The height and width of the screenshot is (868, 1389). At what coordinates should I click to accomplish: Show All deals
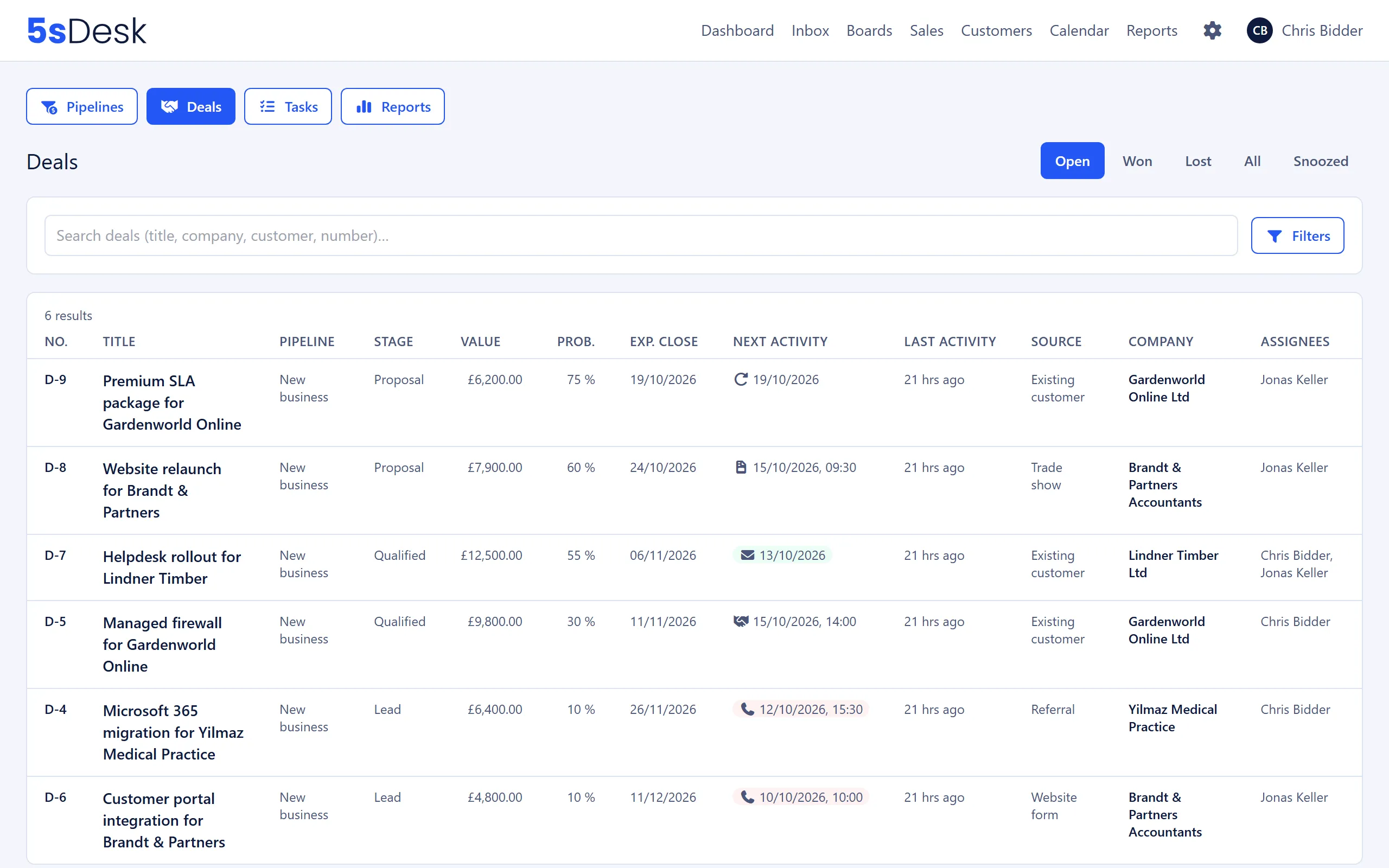(x=1252, y=161)
